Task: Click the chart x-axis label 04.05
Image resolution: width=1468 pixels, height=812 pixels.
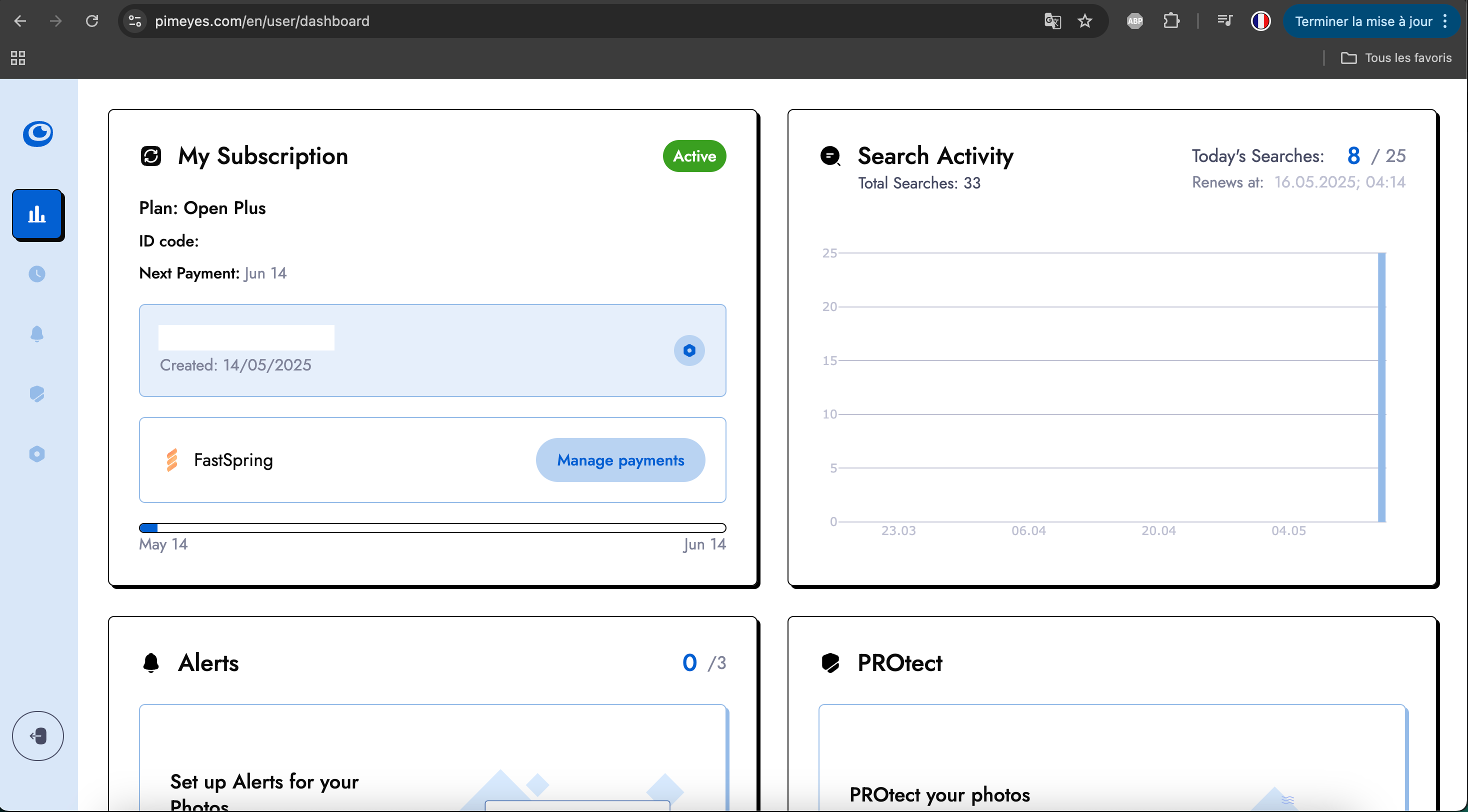Action: coord(1288,530)
